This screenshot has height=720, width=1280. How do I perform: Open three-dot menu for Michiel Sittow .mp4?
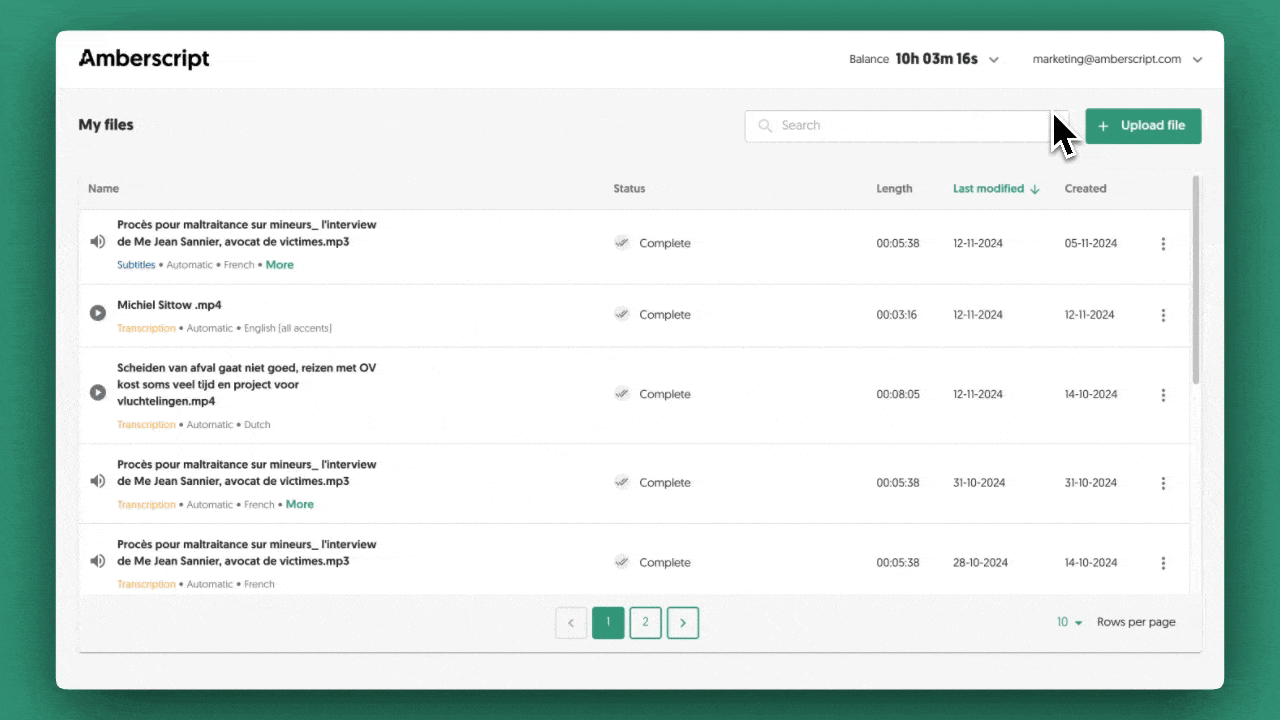[1163, 315]
